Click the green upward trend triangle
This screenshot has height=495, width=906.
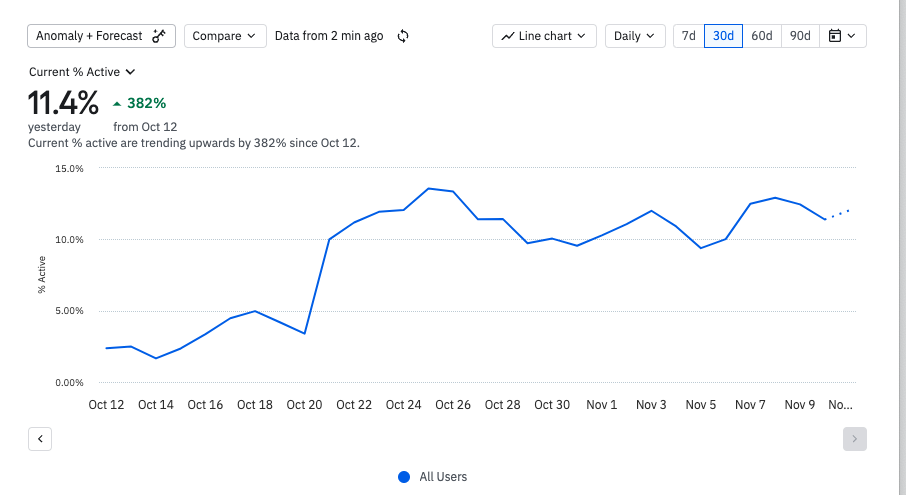[117, 103]
